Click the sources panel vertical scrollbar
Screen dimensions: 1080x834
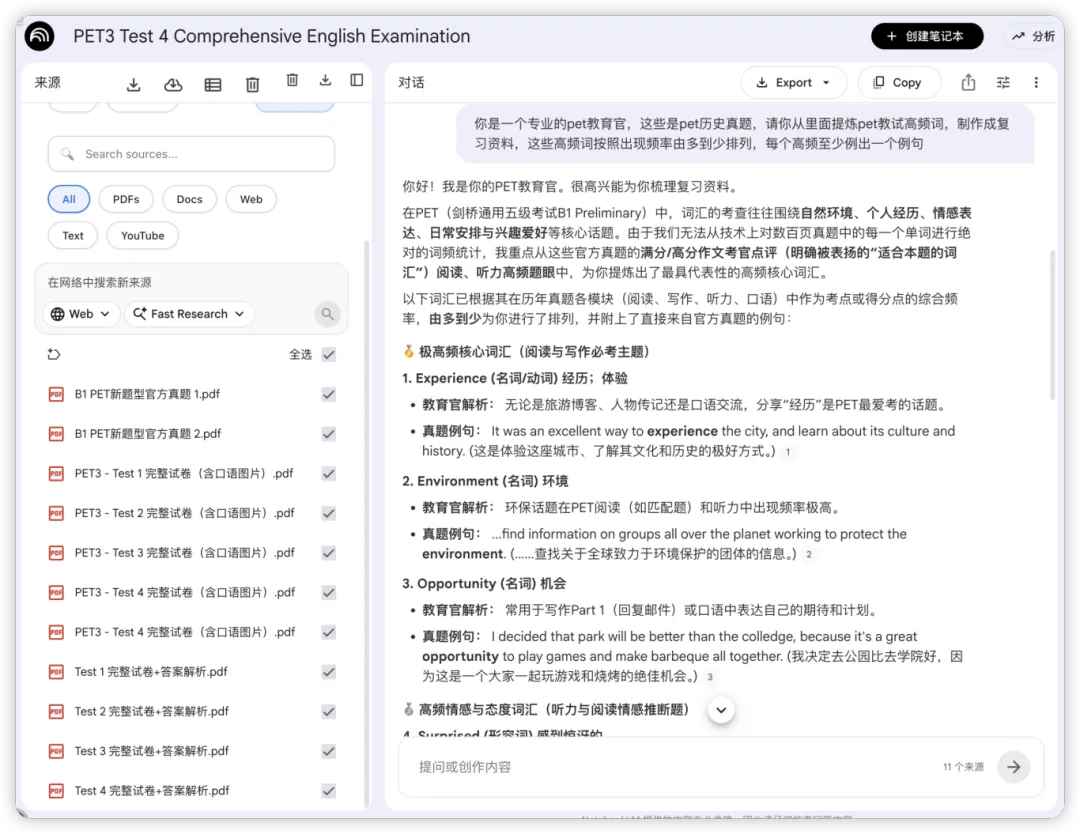[x=366, y=523]
